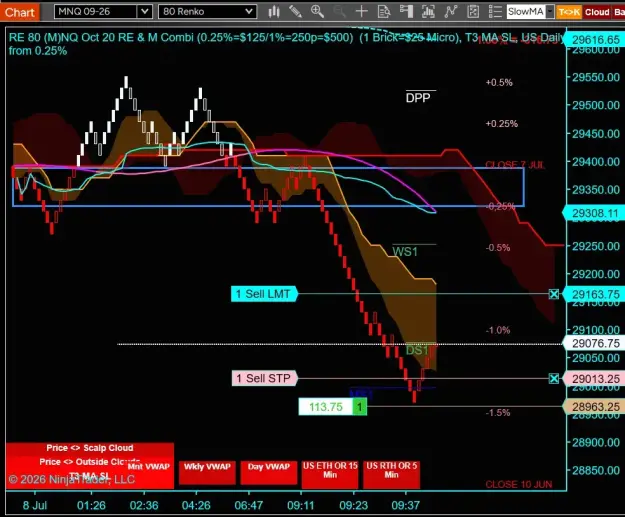Click the Mnt VWAP indicator box
Screen dimensions: 625x517
(149, 466)
